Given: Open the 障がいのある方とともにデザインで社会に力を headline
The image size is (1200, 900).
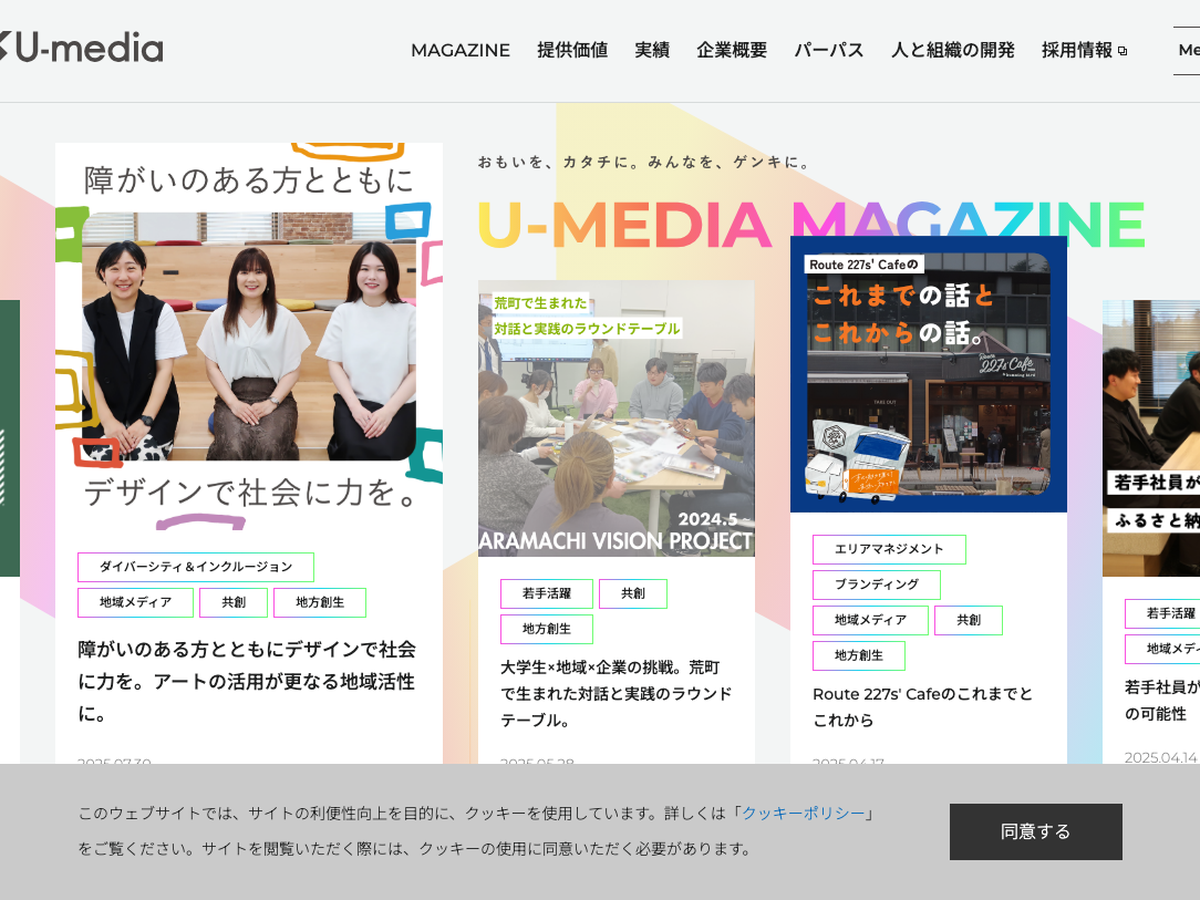Looking at the screenshot, I should click(x=247, y=682).
